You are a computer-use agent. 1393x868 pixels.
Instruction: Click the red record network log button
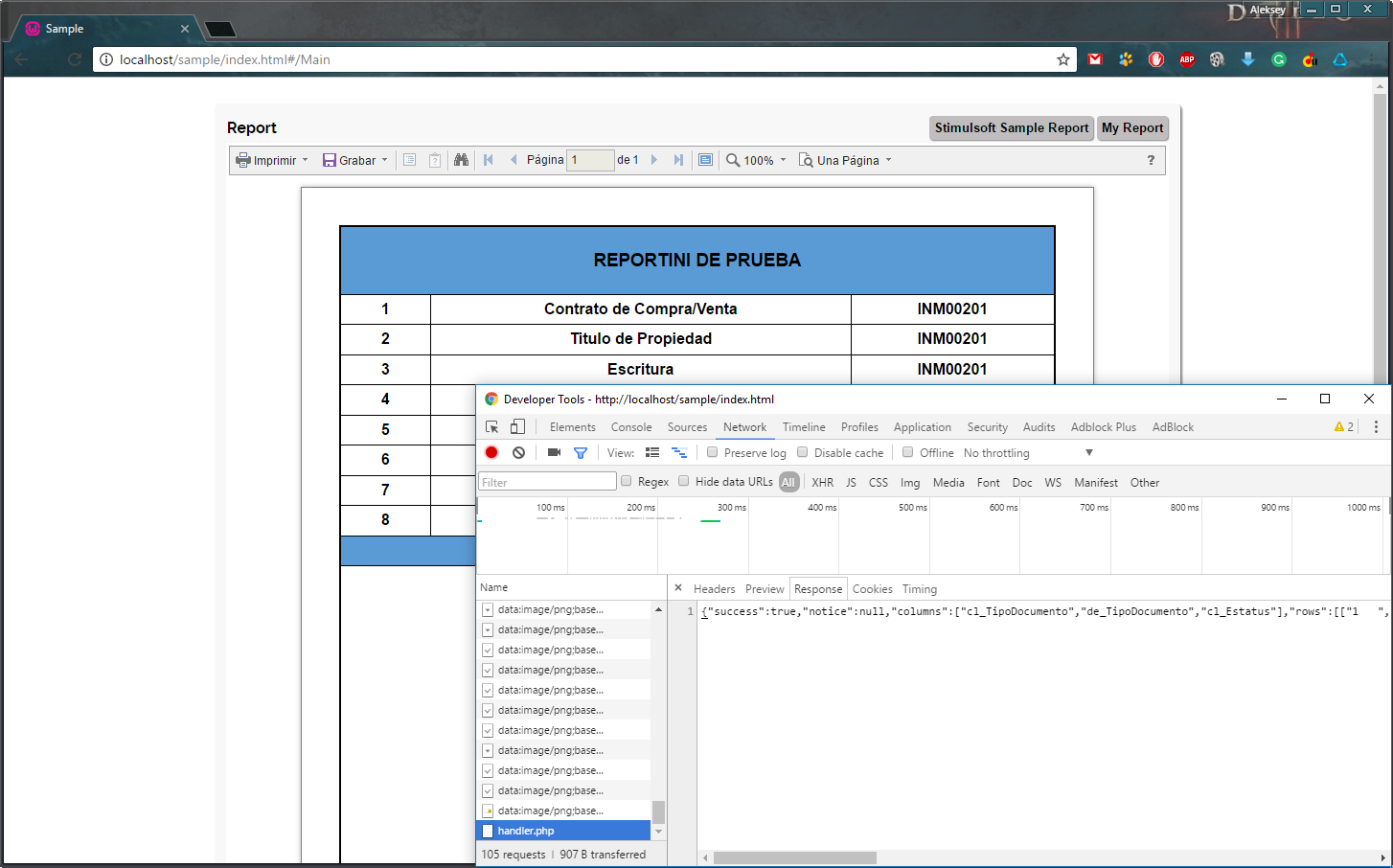click(491, 452)
